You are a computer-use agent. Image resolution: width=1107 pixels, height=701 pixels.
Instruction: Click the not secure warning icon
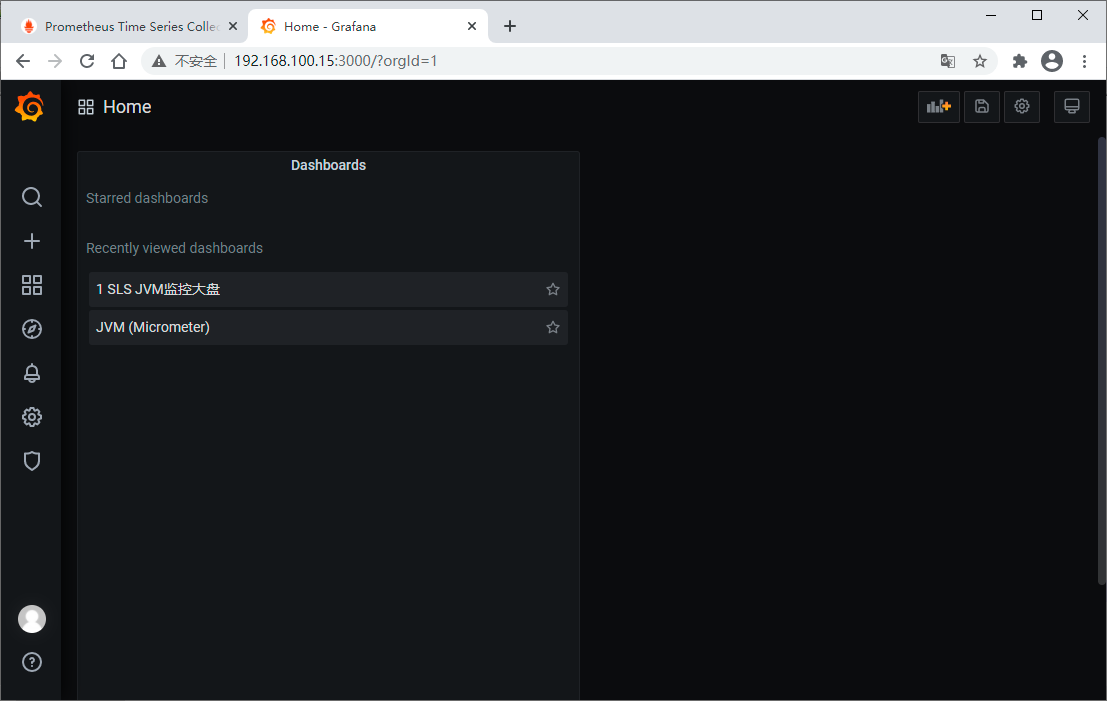coord(160,61)
